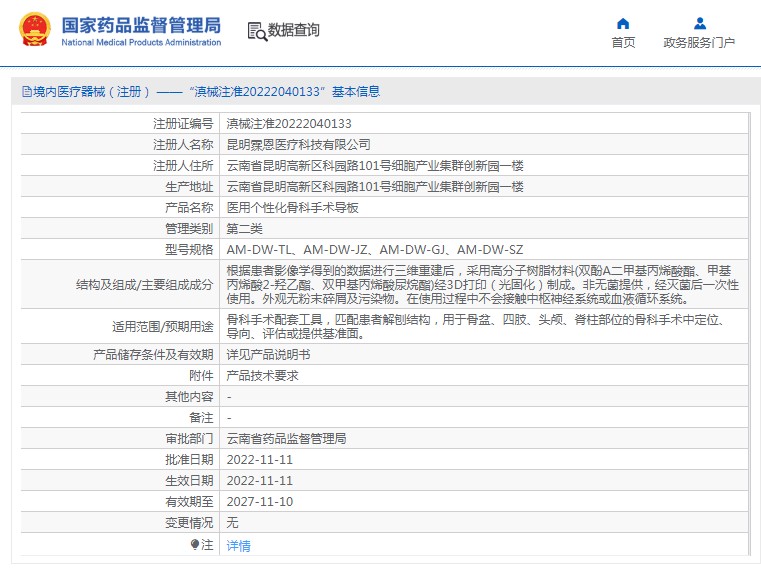Select the 第二类 value
Screen dimensions: 761x573
pyautogui.click(x=244, y=229)
